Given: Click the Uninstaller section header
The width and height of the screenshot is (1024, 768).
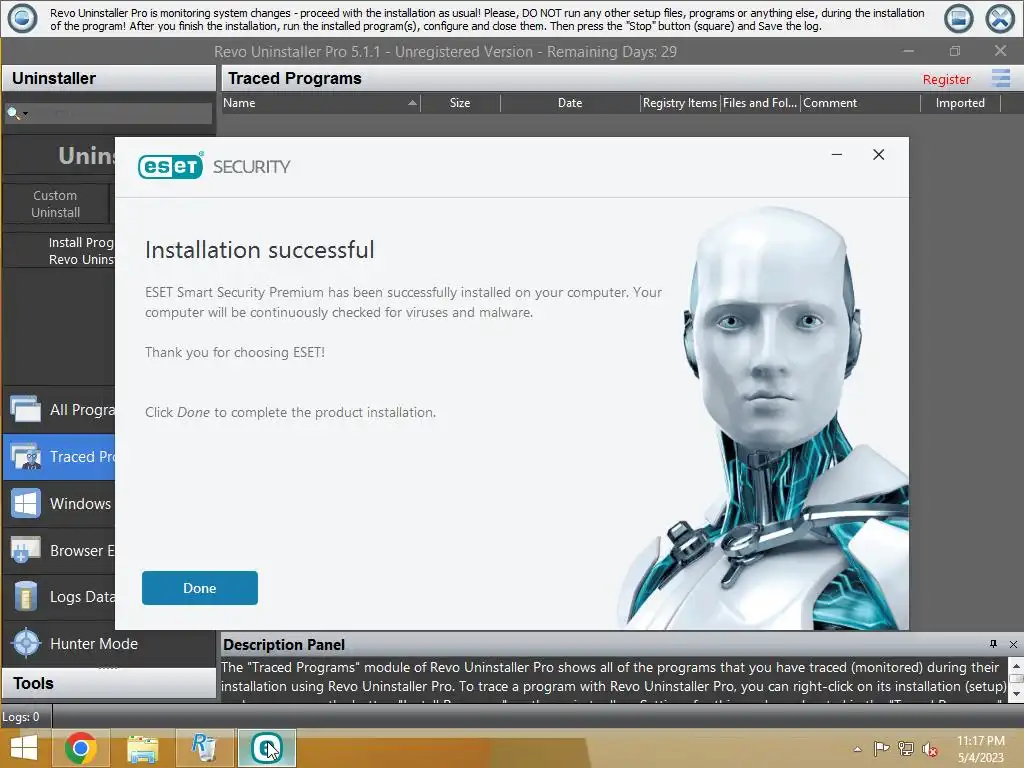Looking at the screenshot, I should [x=108, y=78].
